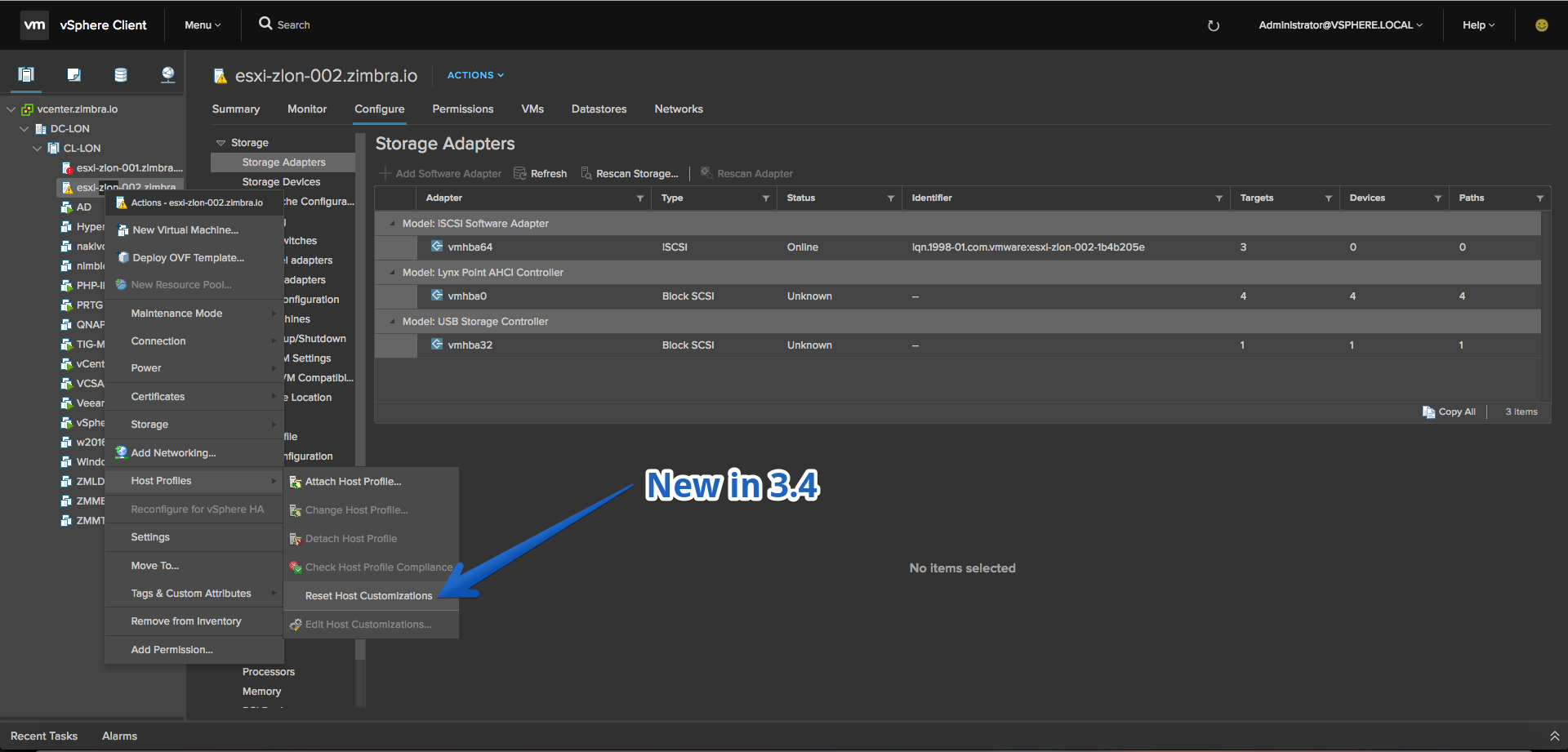Open the Administrator@VSPHERE.LOCAL user dropdown
Viewport: 1568px width, 752px height.
click(x=1340, y=25)
